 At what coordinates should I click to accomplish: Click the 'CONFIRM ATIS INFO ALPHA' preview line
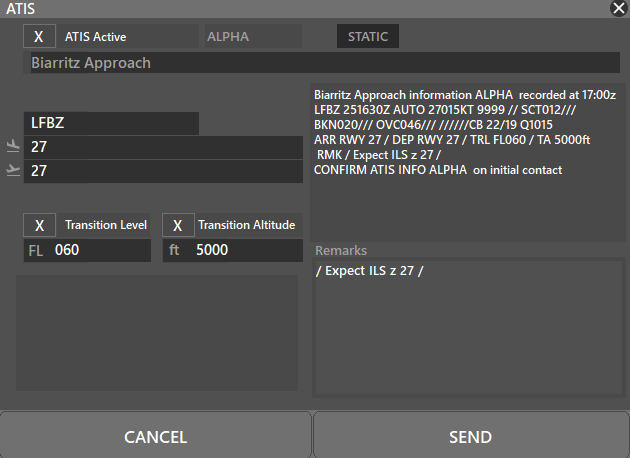[x=438, y=170]
